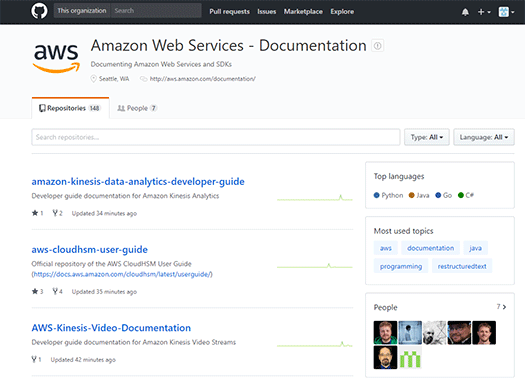Go to Explore
This screenshot has width=525, height=380.
point(342,12)
